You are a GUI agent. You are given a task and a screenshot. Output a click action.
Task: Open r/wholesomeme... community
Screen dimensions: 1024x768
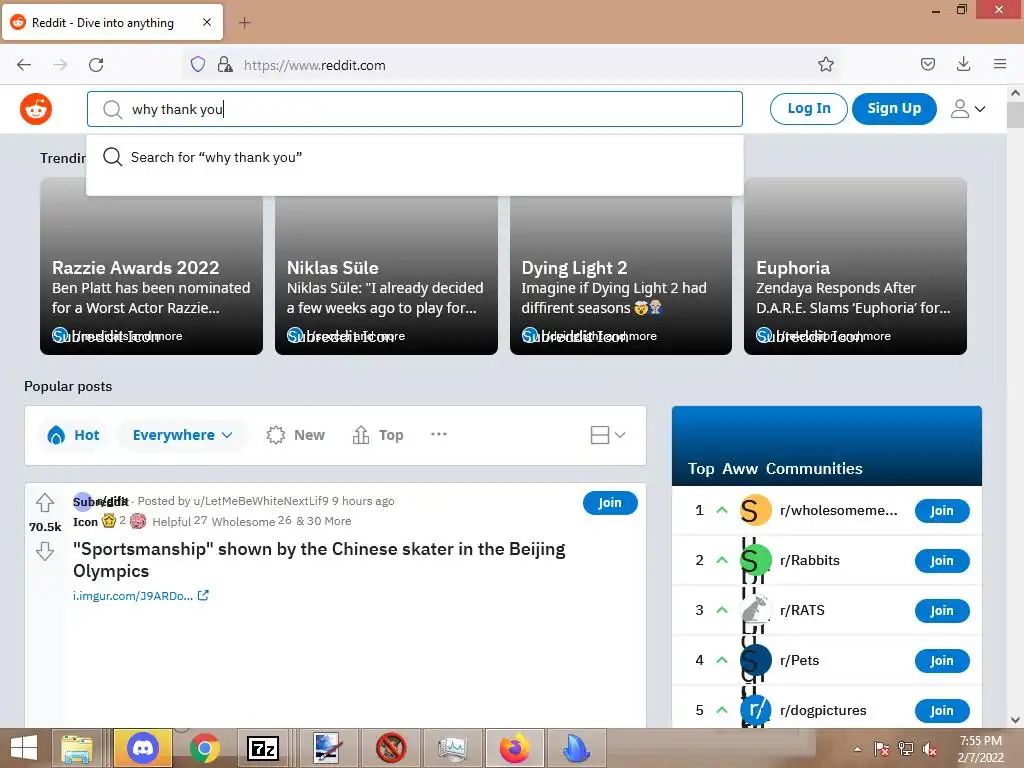838,511
